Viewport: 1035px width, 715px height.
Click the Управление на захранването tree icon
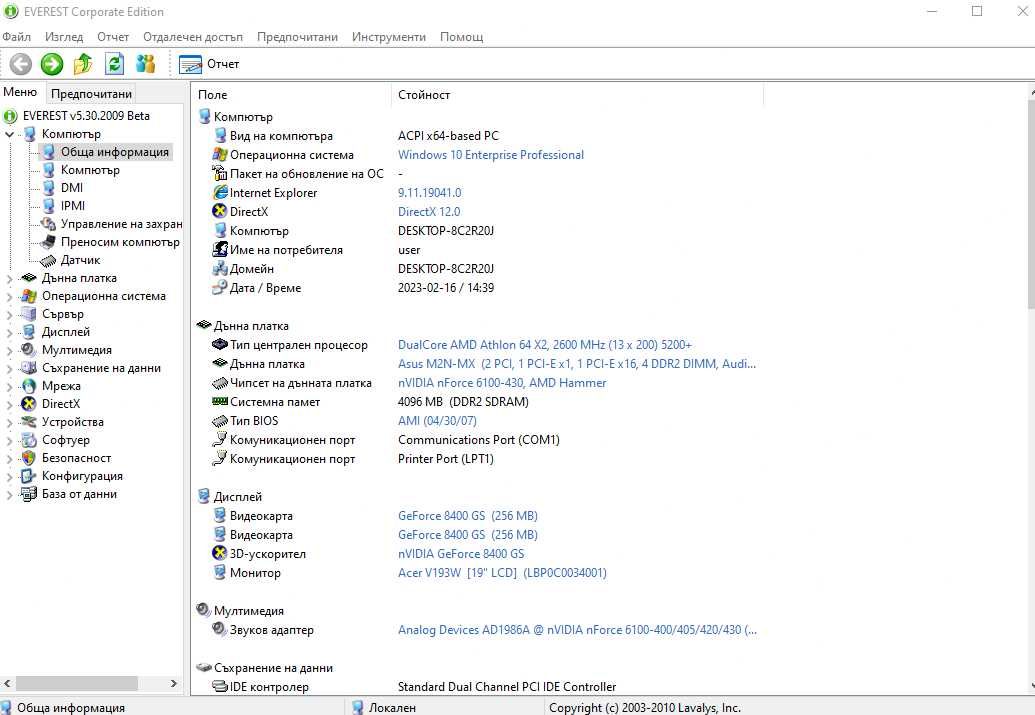tap(48, 224)
